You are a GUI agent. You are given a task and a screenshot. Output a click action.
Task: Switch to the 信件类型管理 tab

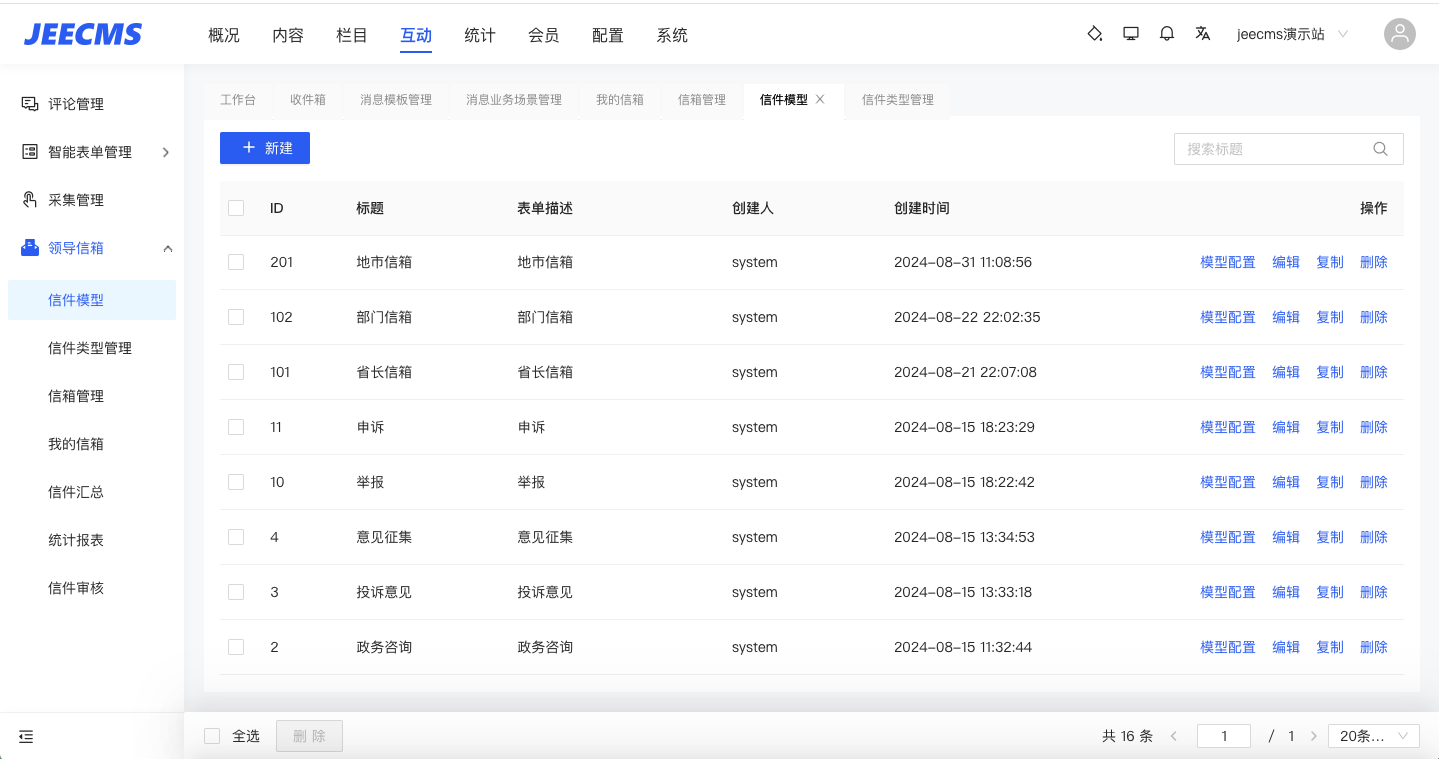point(897,100)
